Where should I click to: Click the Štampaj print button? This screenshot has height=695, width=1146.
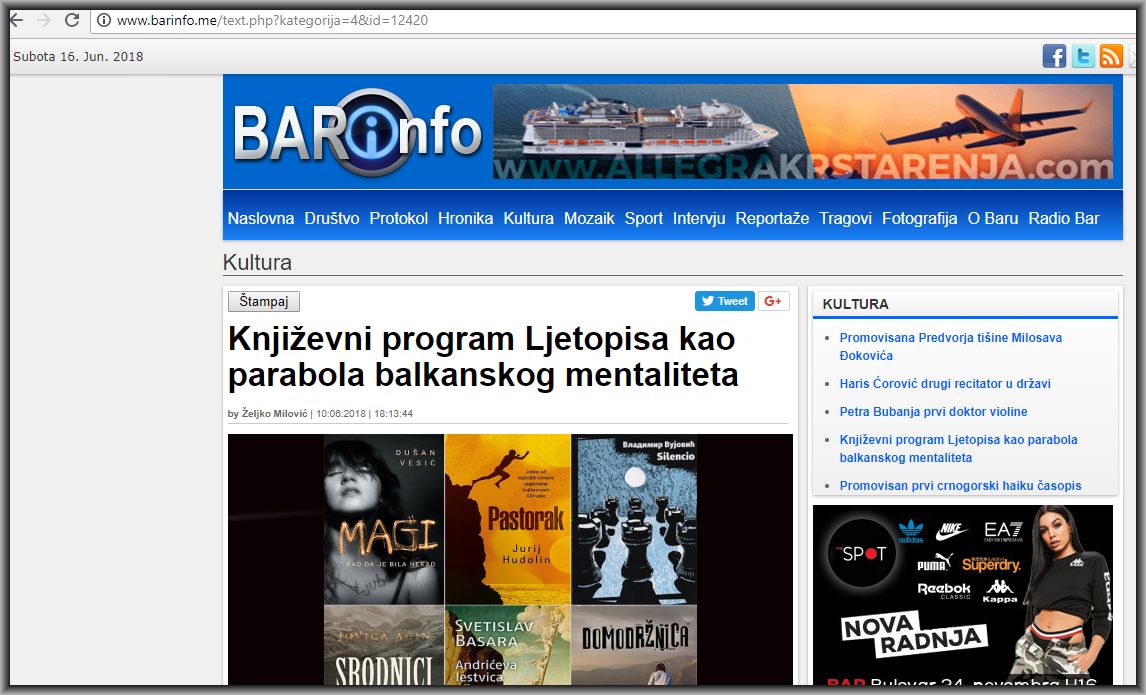[x=264, y=301]
